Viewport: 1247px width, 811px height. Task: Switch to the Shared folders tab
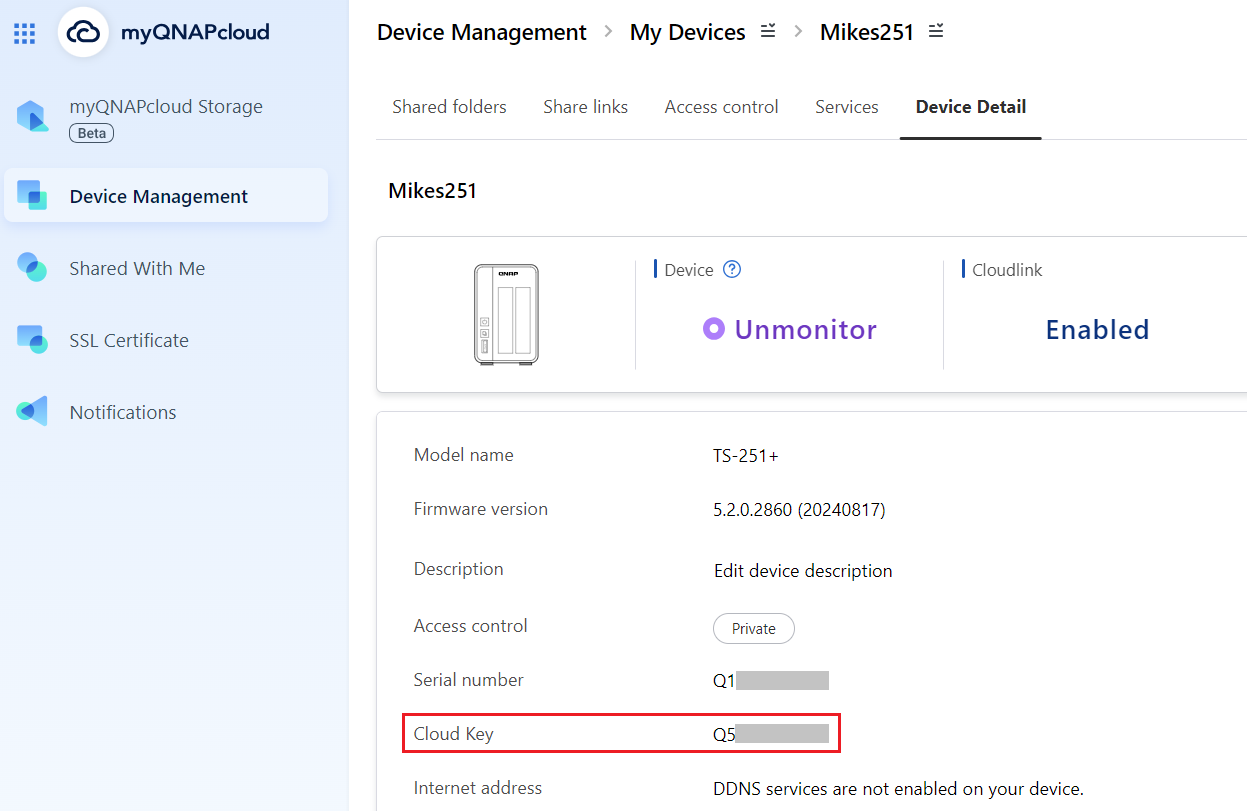pyautogui.click(x=449, y=106)
